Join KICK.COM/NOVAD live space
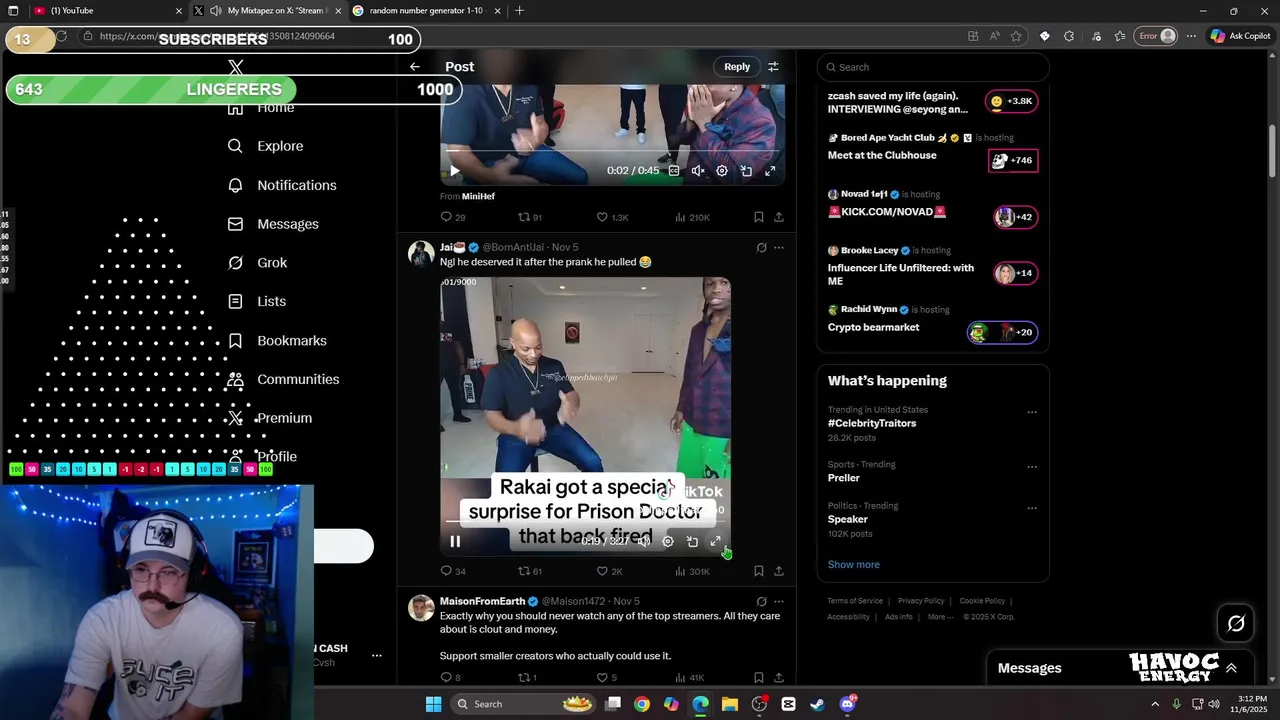1280x720 pixels. [1015, 217]
